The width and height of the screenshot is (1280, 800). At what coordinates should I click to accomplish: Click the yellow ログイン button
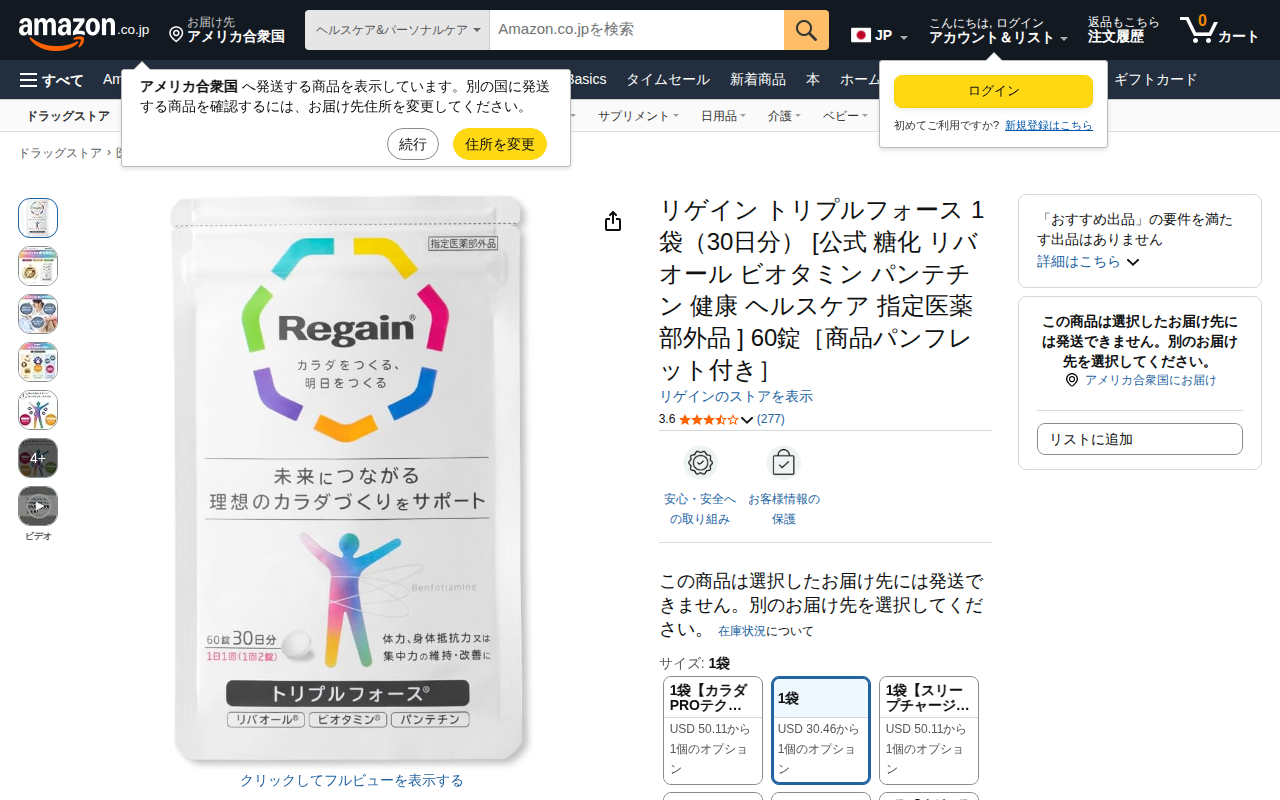coord(994,91)
